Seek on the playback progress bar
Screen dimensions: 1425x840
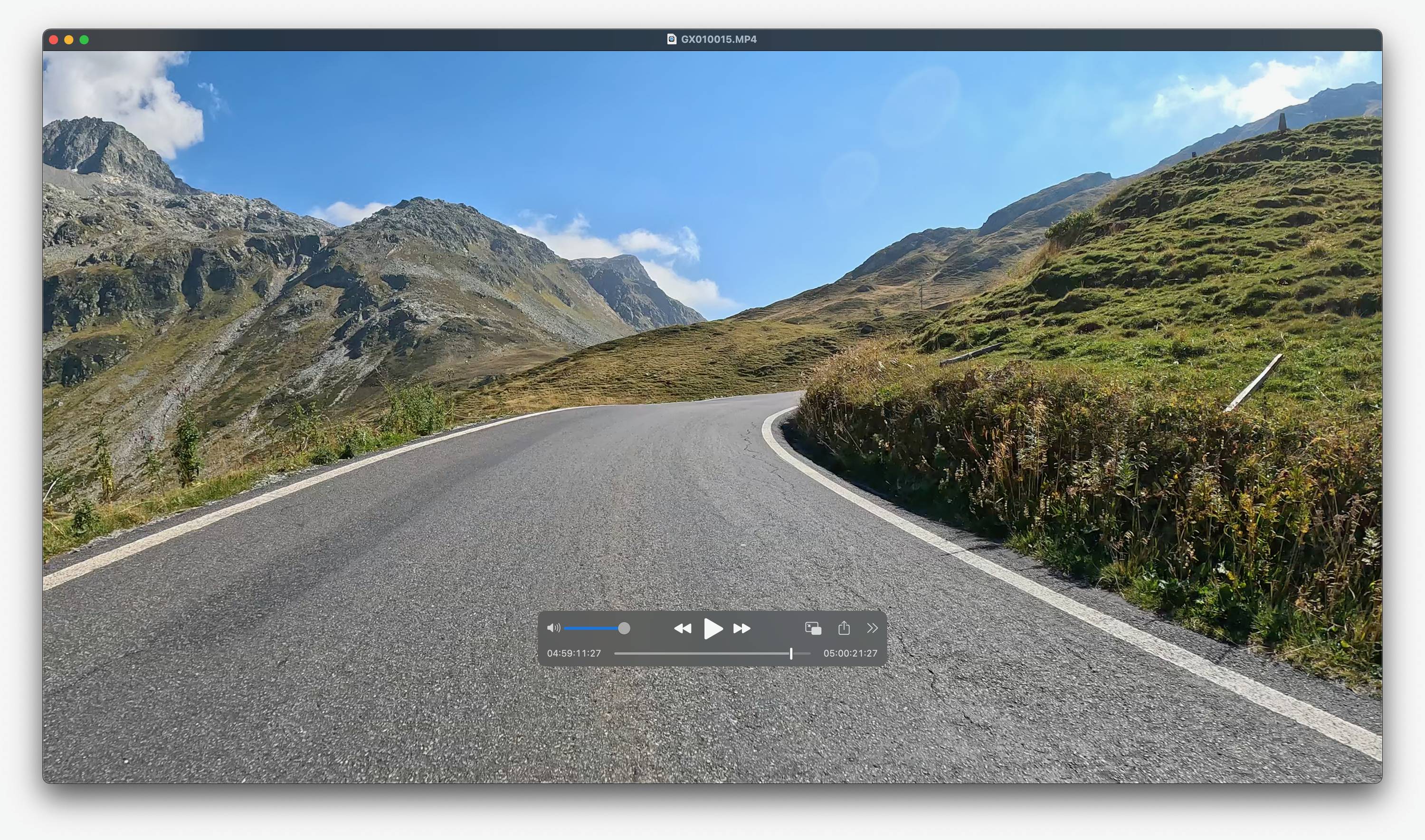[x=712, y=654]
